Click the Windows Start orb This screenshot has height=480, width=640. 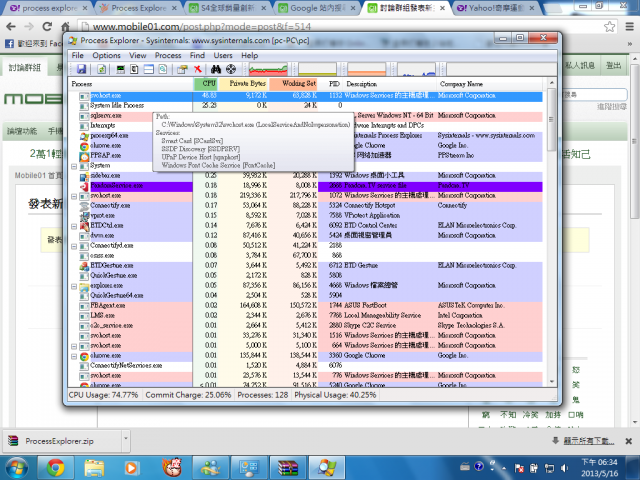tap(17, 468)
